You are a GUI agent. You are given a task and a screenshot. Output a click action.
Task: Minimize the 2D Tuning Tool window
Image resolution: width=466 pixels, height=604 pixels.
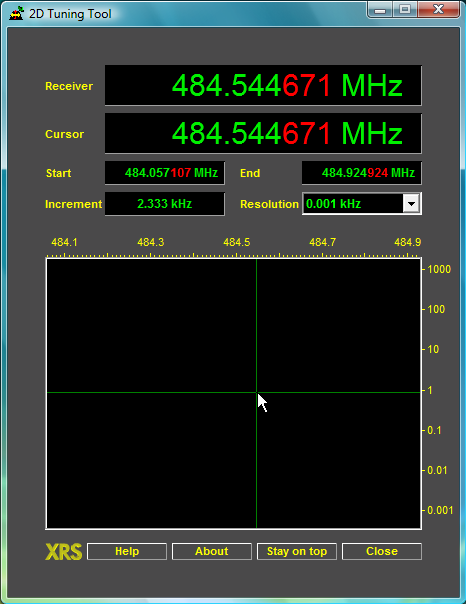click(380, 10)
